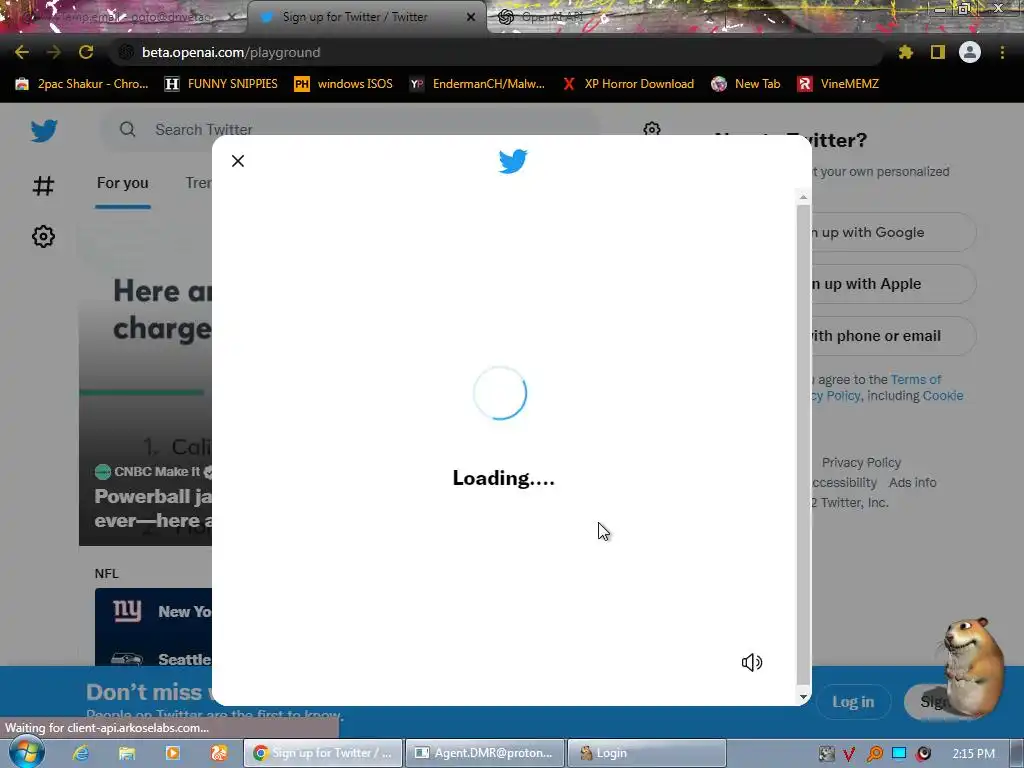Open the orange paint app on taskbar
Viewport: 1024px width, 768px height.
tap(218, 753)
